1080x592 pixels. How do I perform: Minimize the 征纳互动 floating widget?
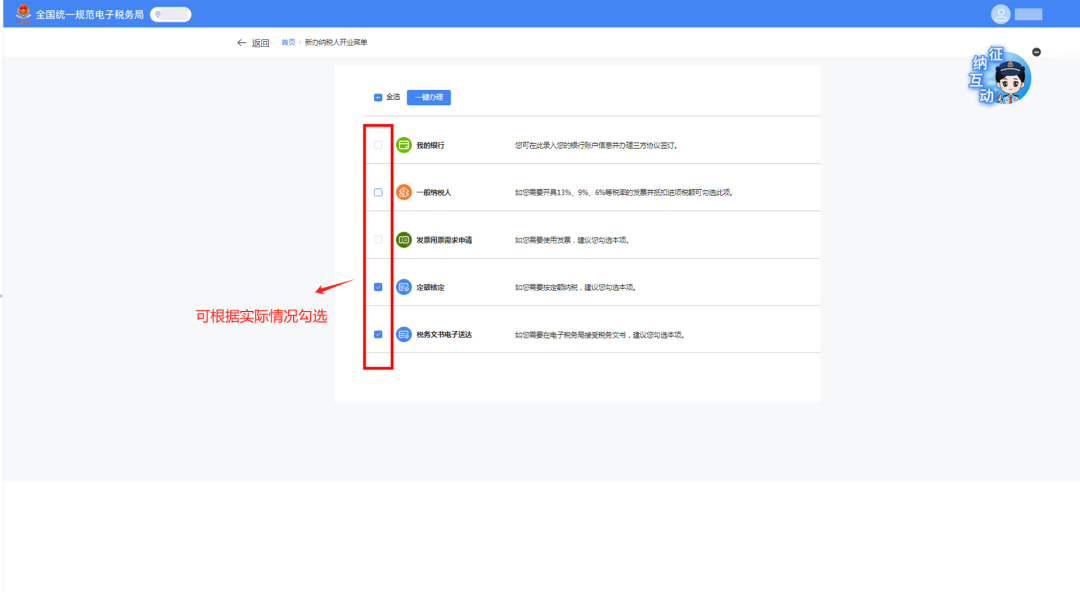[x=1036, y=52]
